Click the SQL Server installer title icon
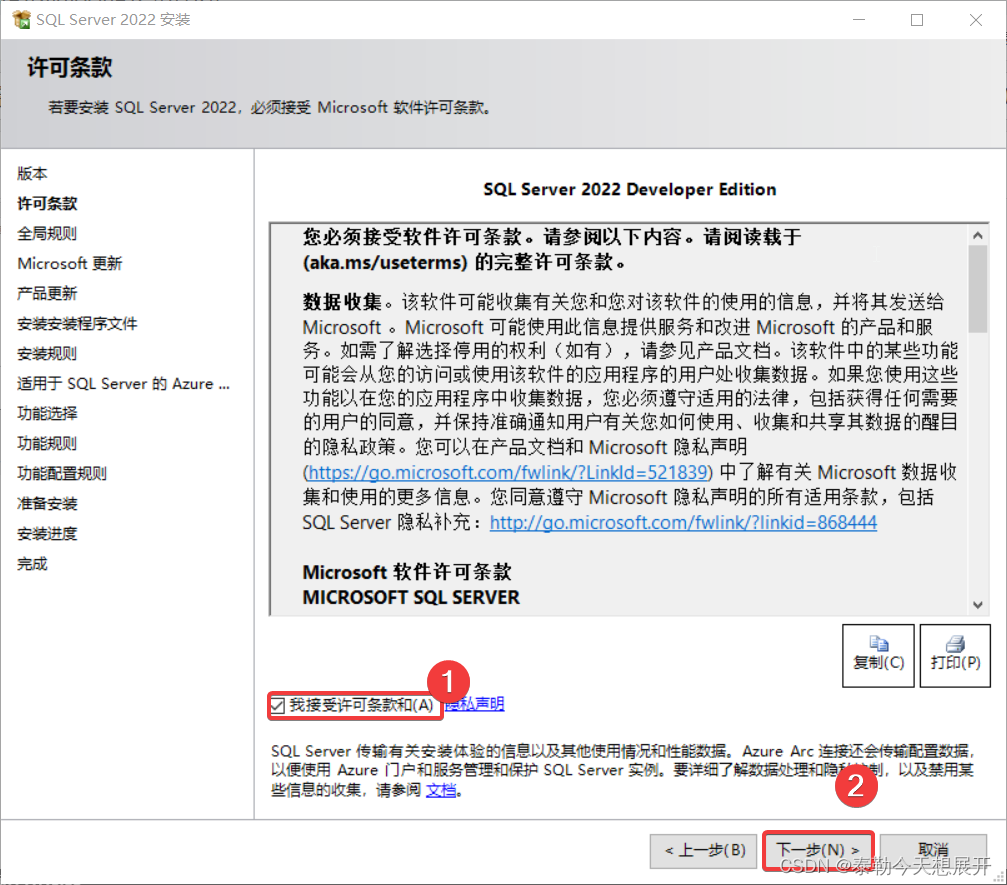1007x885 pixels. [x=21, y=20]
